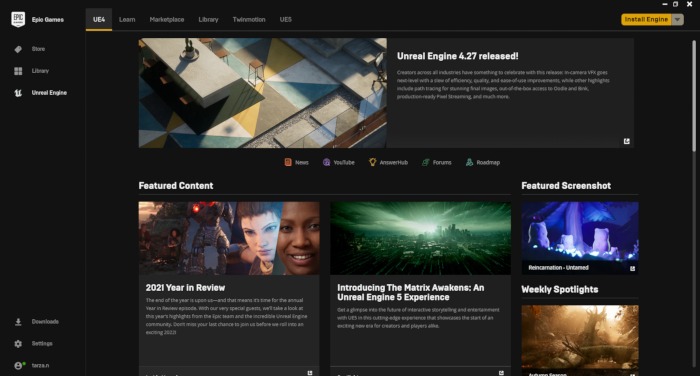This screenshot has height=376, width=700.
Task: Switch to the Twinmotion tab
Action: point(249,20)
